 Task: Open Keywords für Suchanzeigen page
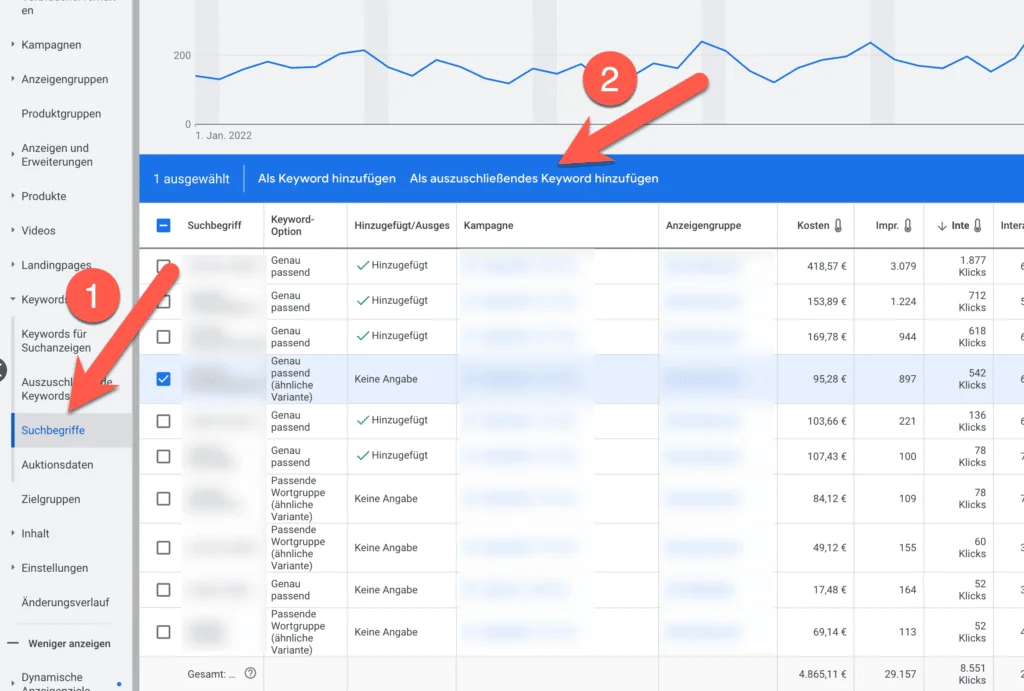pos(56,341)
